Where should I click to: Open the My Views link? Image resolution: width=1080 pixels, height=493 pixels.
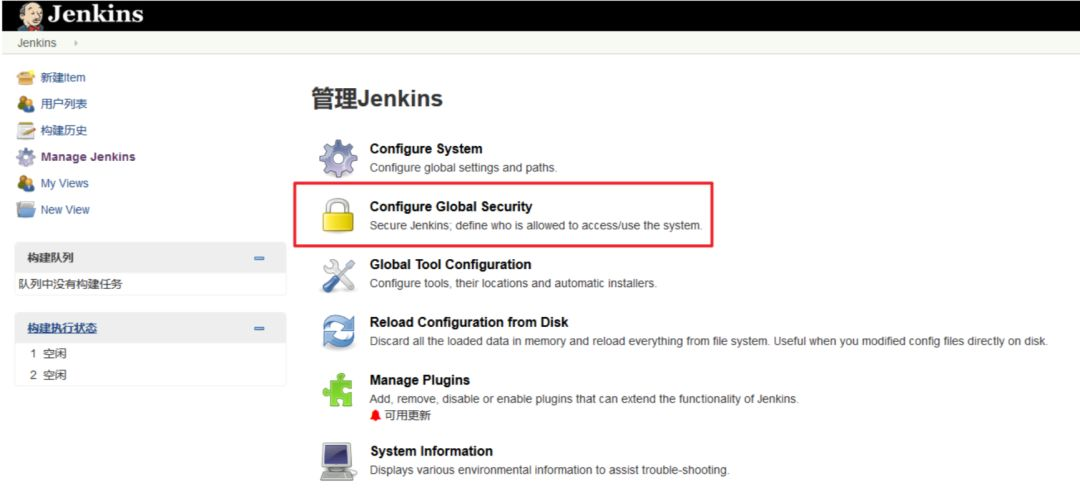[65, 183]
